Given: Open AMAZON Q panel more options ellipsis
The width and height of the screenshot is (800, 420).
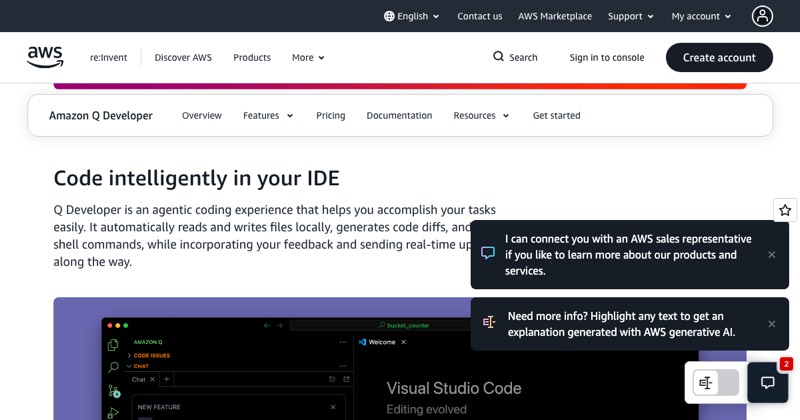Looking at the screenshot, I should [343, 342].
